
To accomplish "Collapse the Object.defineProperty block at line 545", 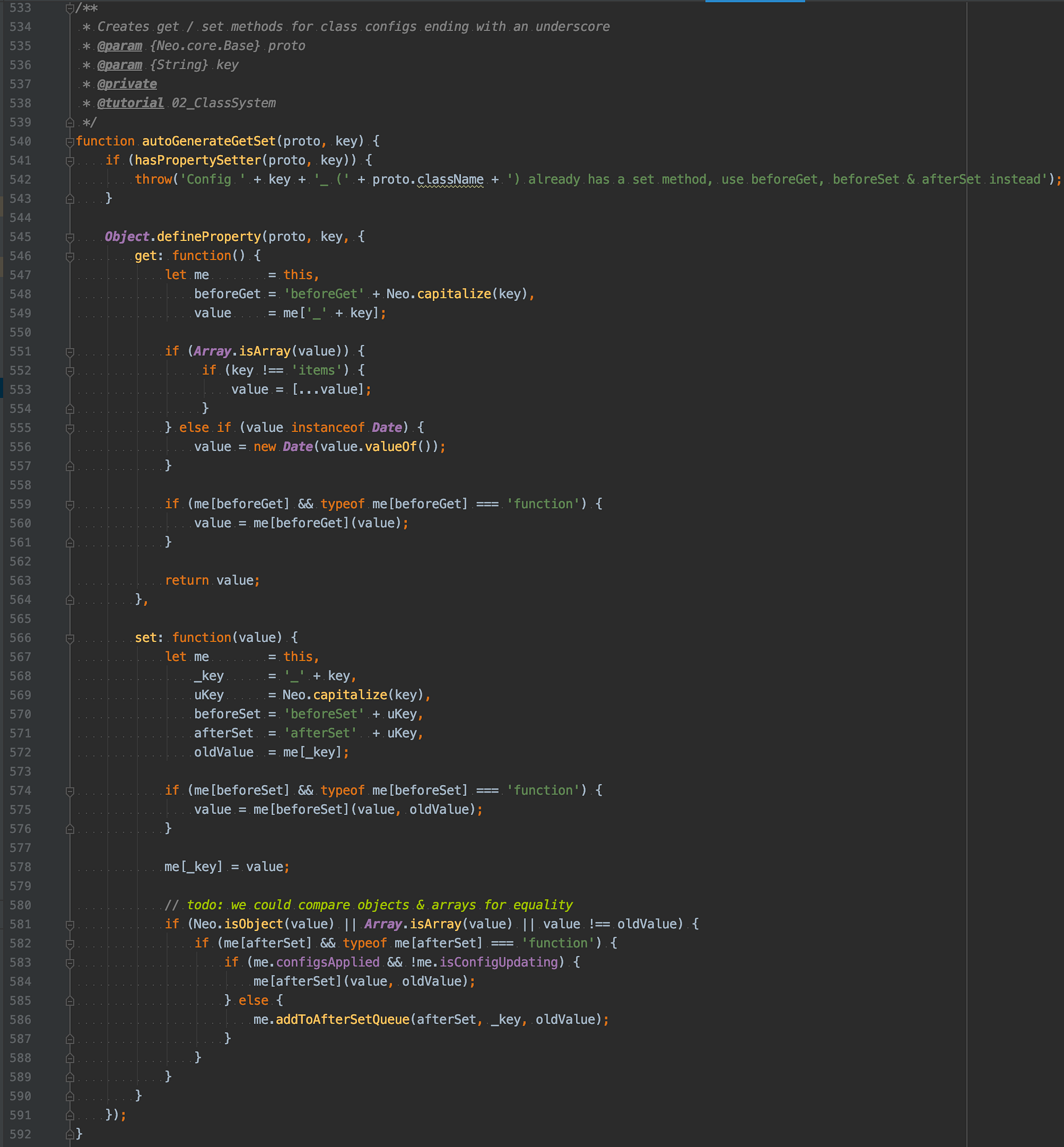I will pyautogui.click(x=69, y=237).
